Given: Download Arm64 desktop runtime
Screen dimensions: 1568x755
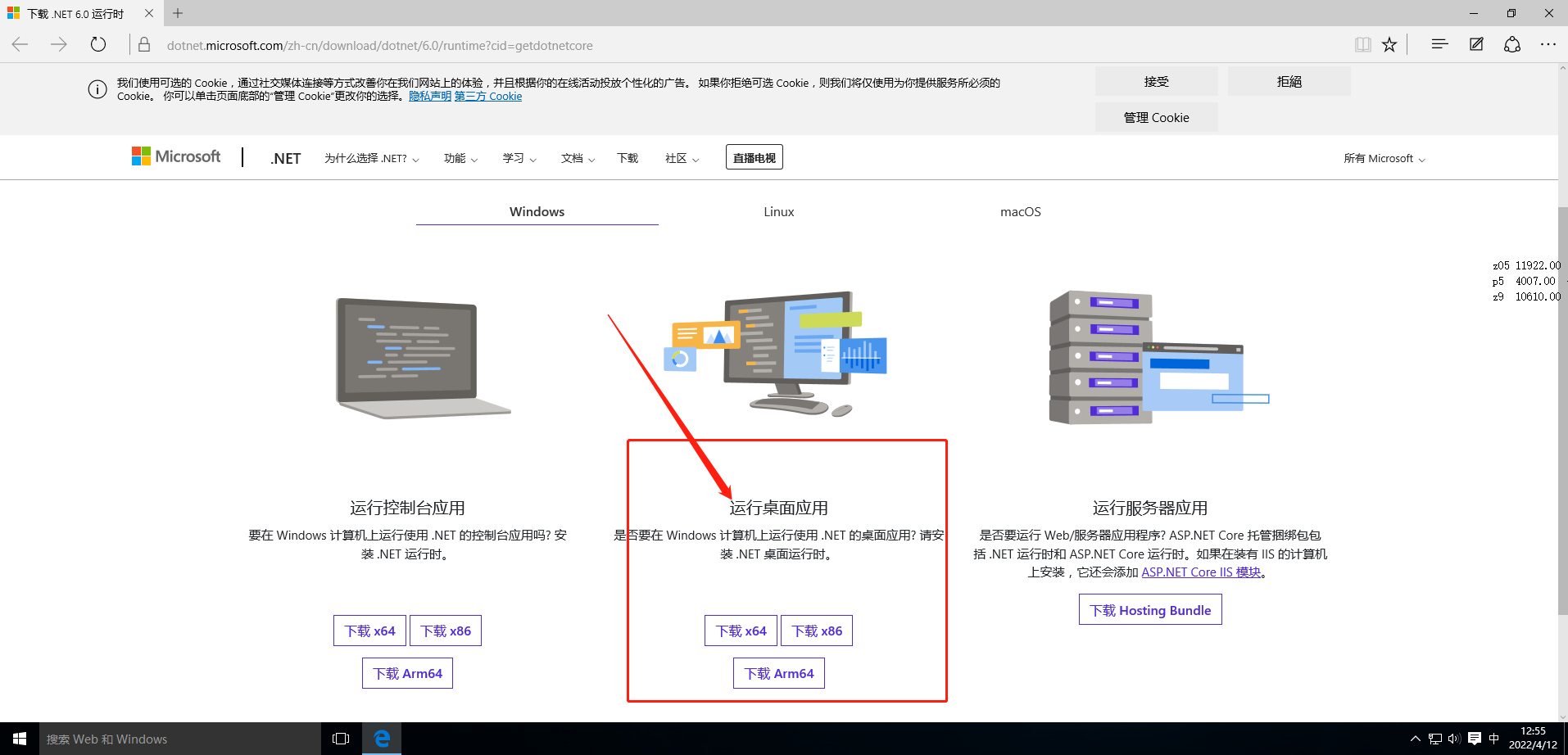Looking at the screenshot, I should coord(779,673).
